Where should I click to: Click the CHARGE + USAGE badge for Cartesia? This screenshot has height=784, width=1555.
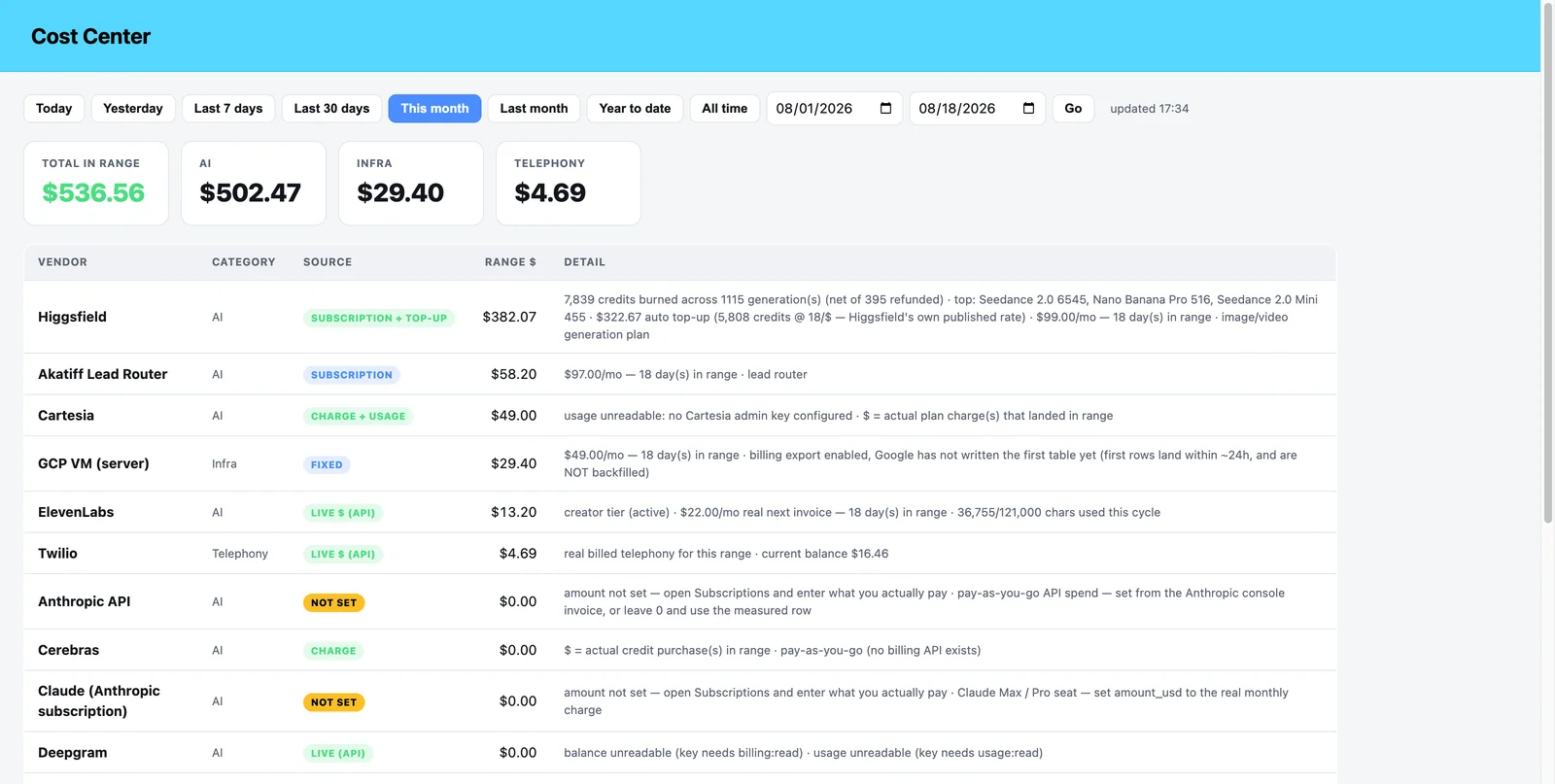click(x=359, y=416)
